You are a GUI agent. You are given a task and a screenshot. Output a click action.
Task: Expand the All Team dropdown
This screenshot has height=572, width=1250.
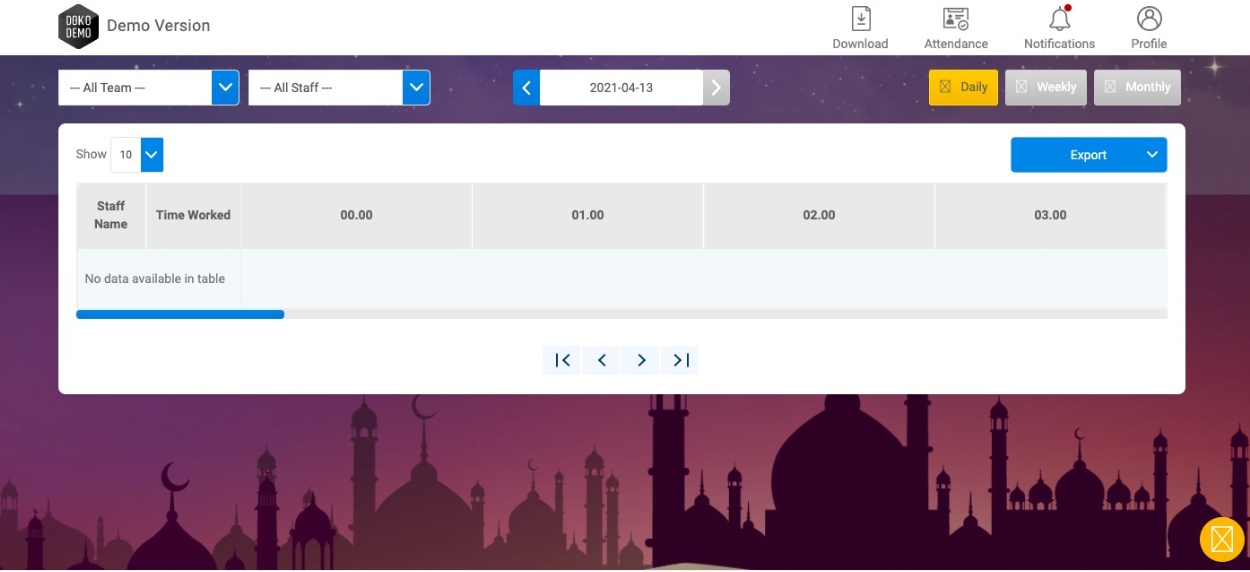[226, 88]
